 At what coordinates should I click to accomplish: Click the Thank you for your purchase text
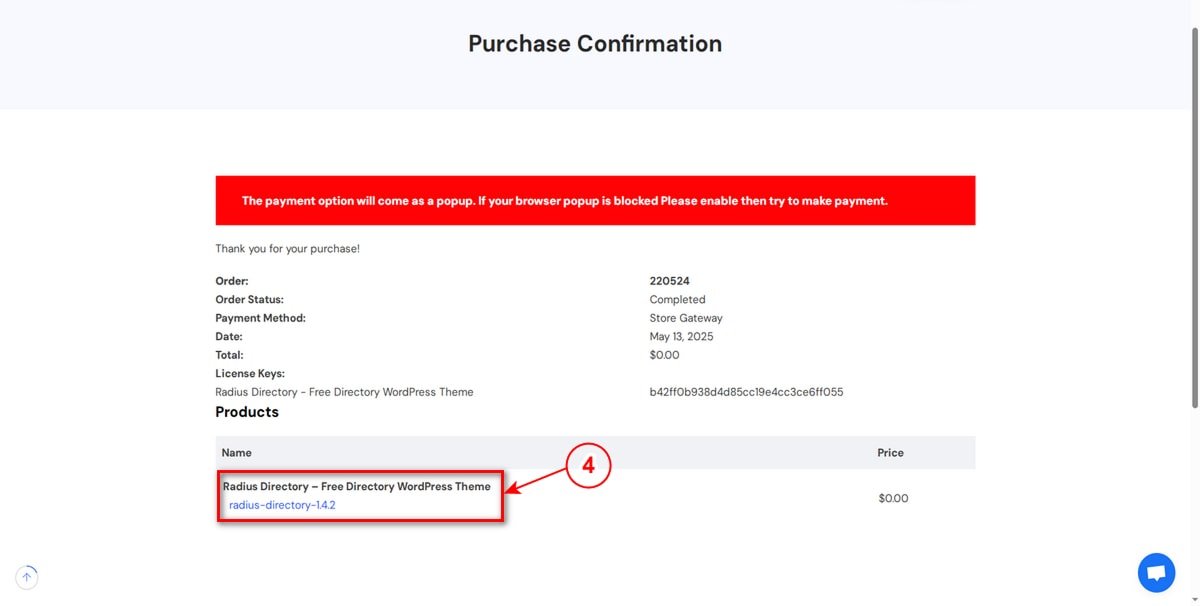pos(288,249)
